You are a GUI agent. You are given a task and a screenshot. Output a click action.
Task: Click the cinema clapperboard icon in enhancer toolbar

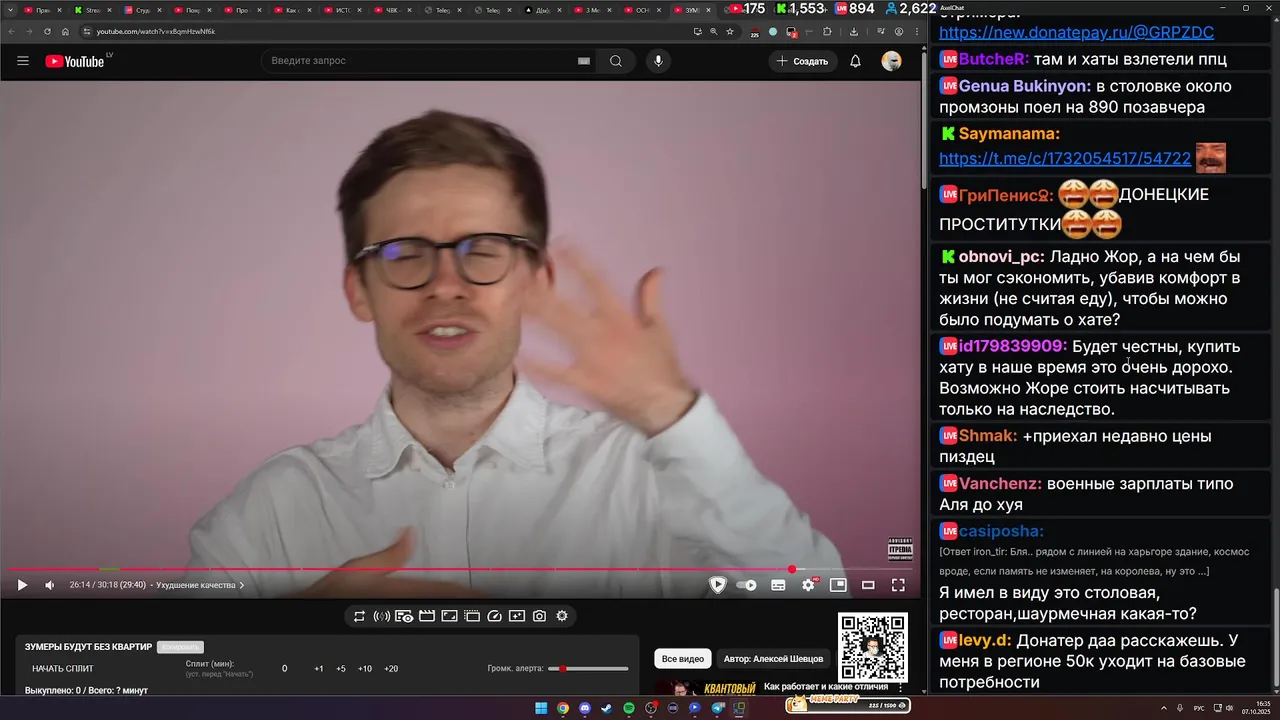tap(427, 616)
